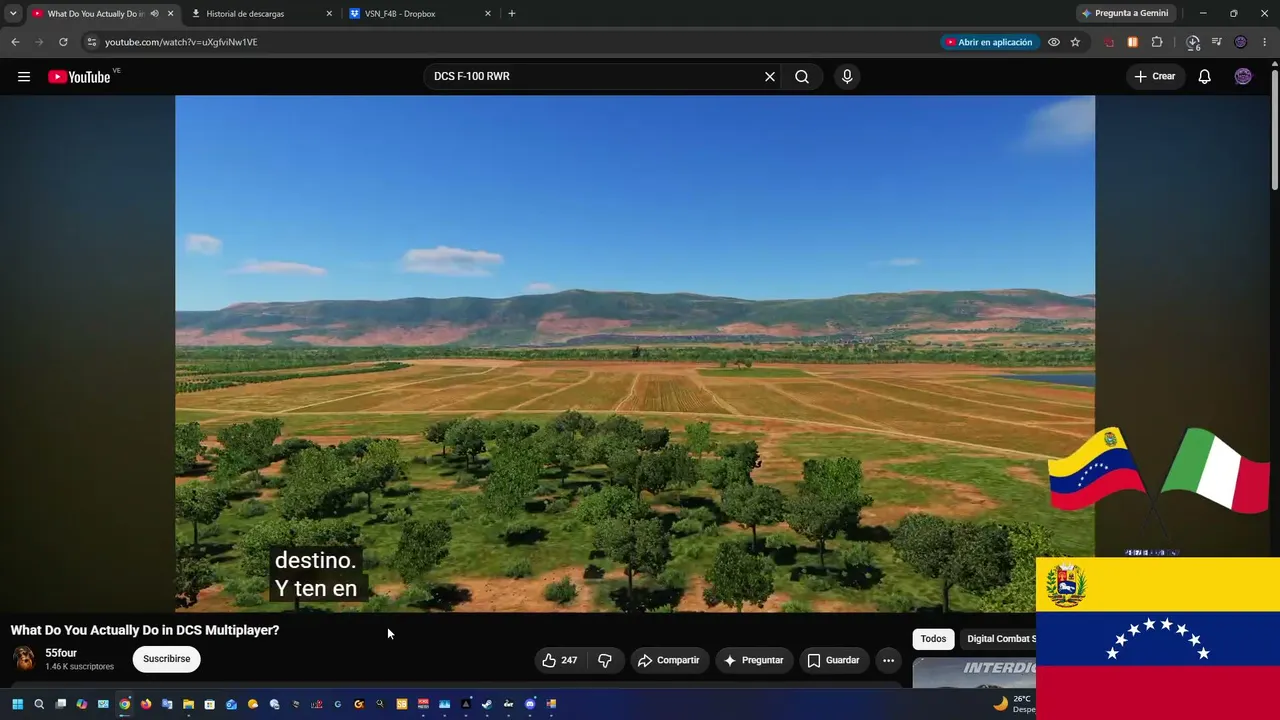The width and height of the screenshot is (1280, 720).
Task: Close the Historial de descargas tab
Action: 329,14
